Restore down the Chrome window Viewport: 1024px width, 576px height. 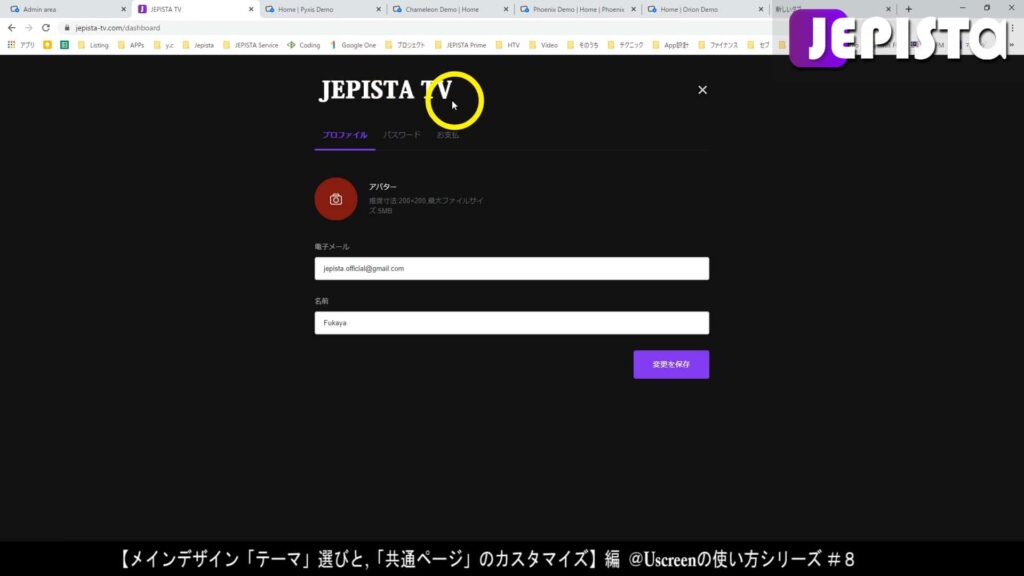pyautogui.click(x=987, y=8)
